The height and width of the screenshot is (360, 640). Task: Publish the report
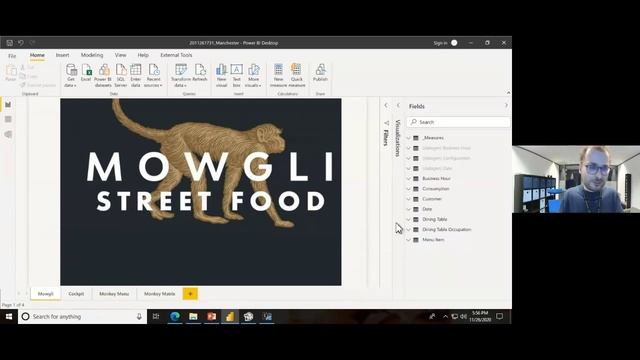point(320,73)
